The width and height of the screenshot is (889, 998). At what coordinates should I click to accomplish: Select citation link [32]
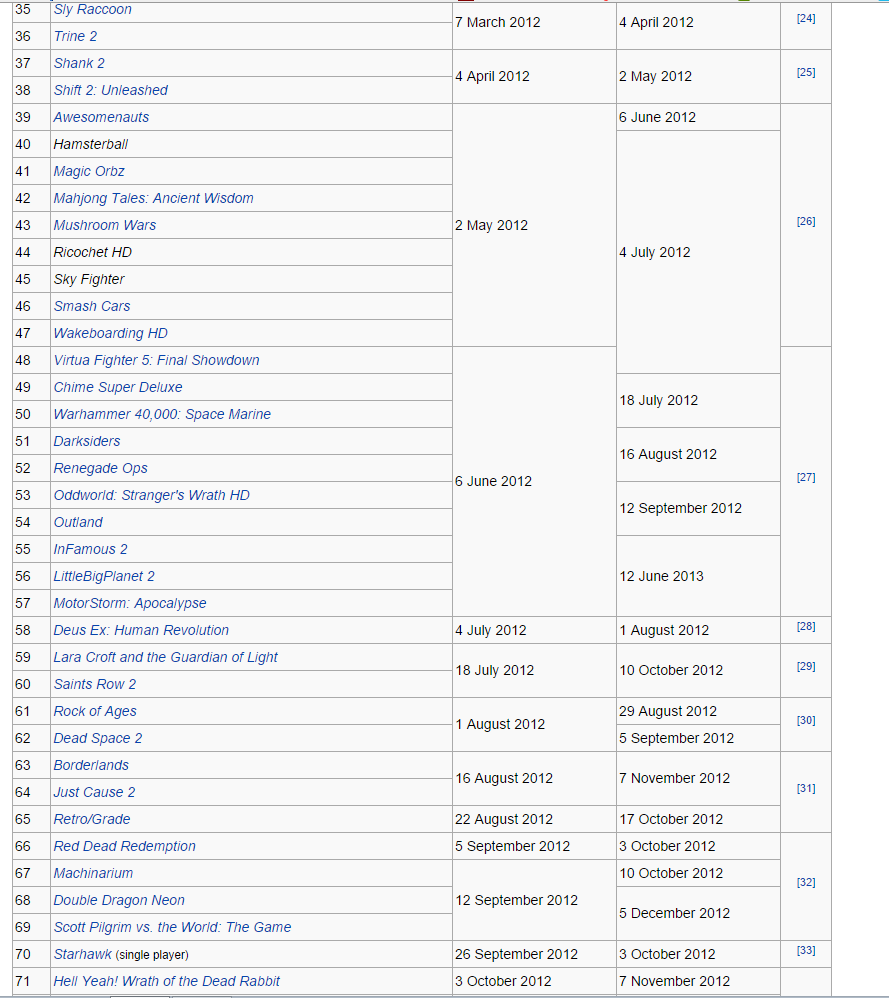coord(806,883)
